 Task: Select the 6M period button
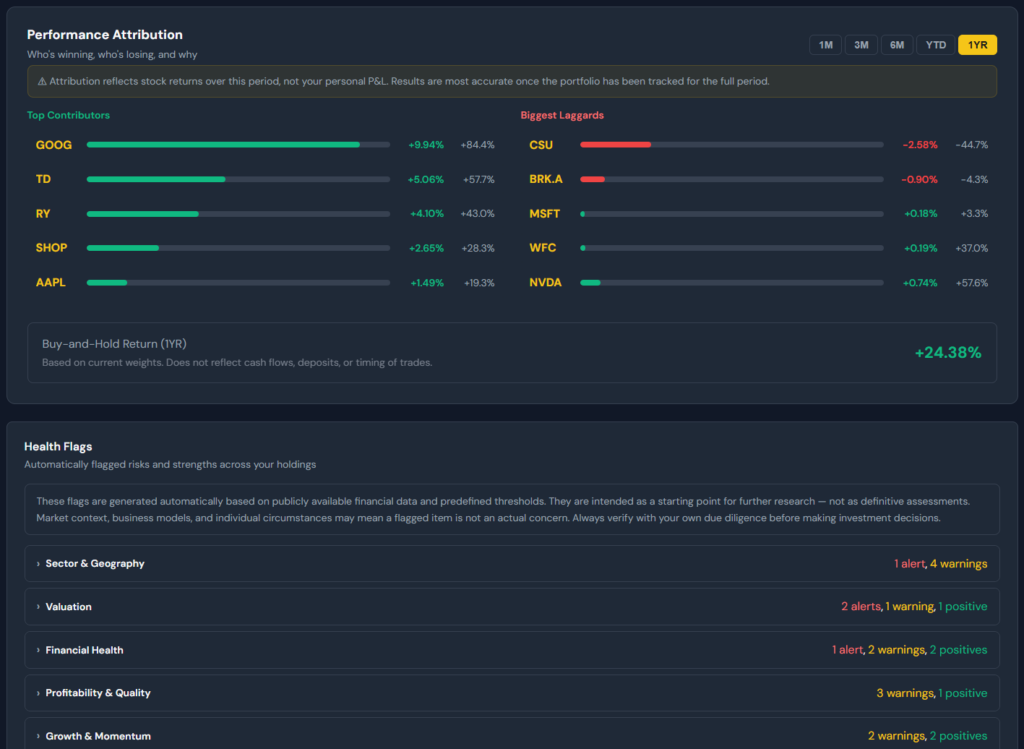coord(897,44)
